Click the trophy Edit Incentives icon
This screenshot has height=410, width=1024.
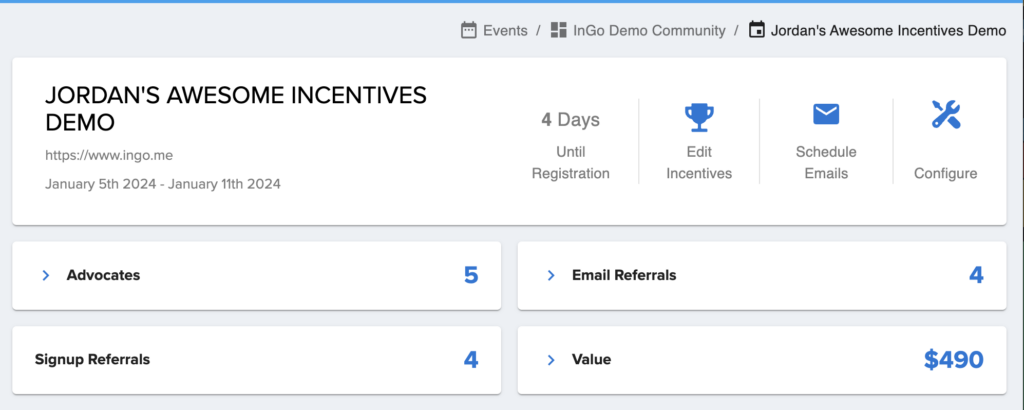(699, 118)
